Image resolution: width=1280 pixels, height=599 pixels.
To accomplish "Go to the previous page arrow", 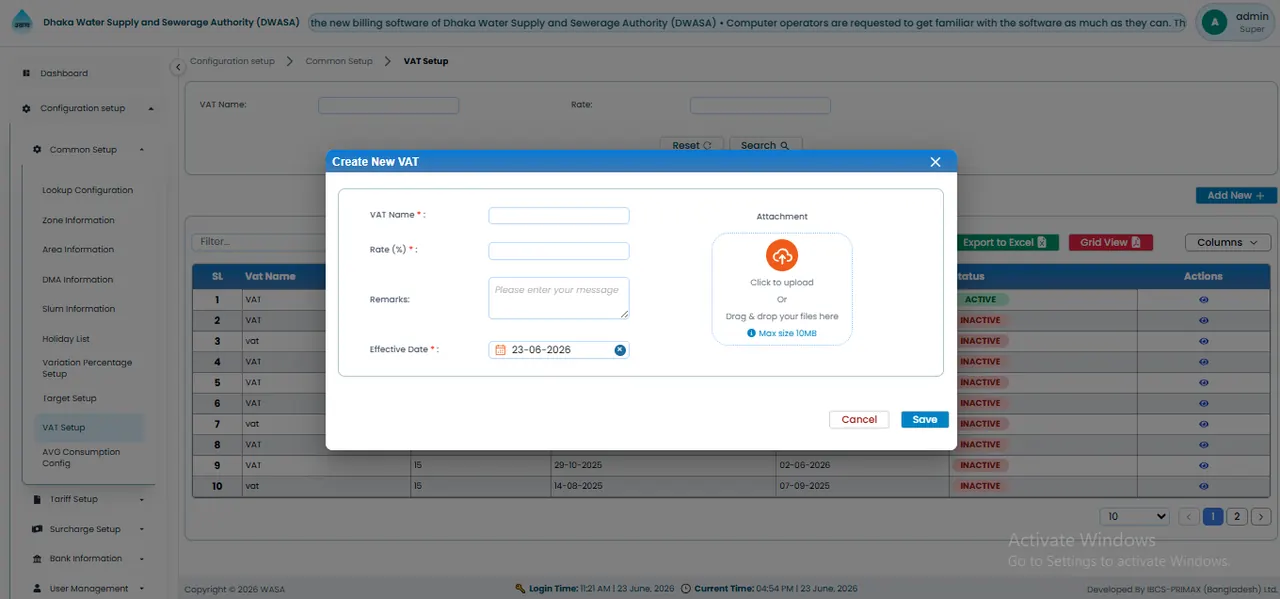I will [1188, 517].
